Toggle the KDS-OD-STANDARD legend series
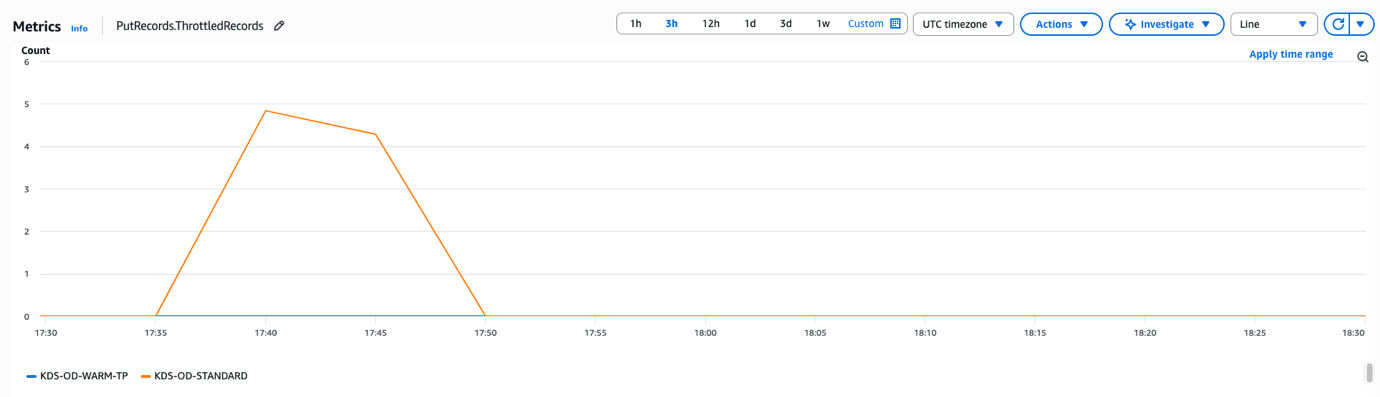Image resolution: width=1380 pixels, height=397 pixels. tap(194, 376)
